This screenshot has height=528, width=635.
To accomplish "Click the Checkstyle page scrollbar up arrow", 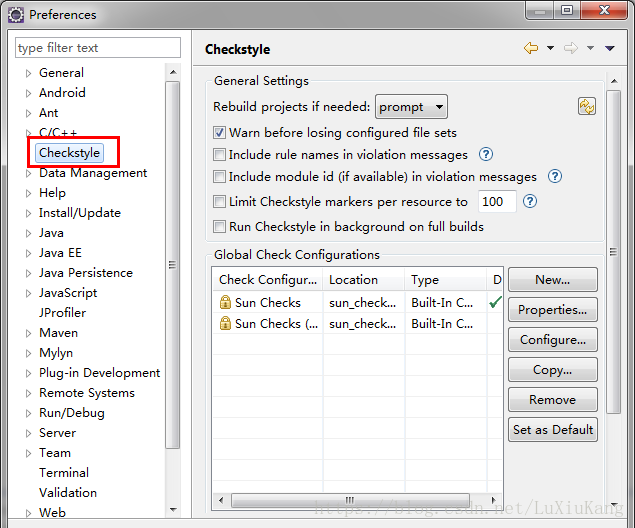I will (x=614, y=81).
